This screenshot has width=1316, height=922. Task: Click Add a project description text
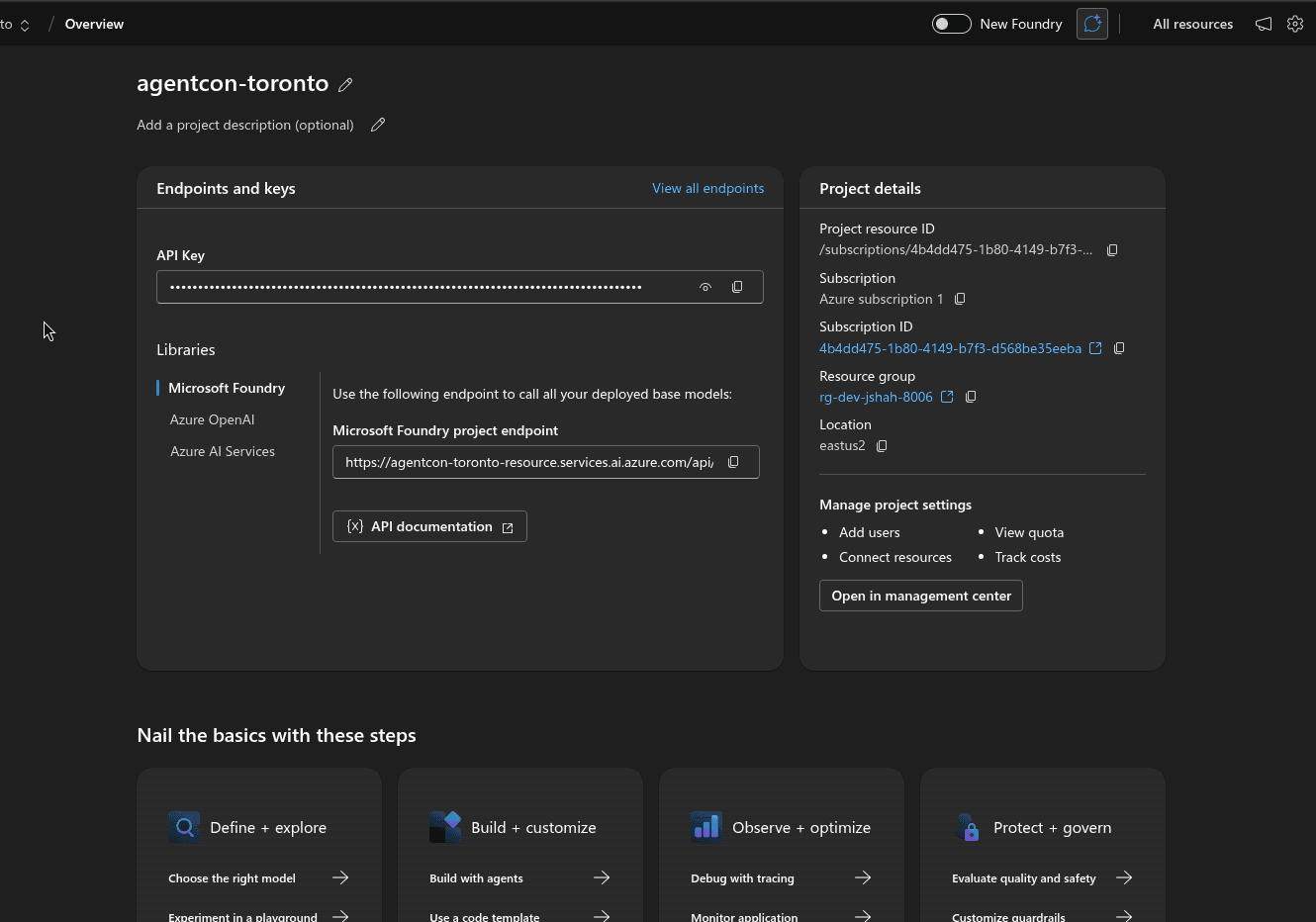245,125
